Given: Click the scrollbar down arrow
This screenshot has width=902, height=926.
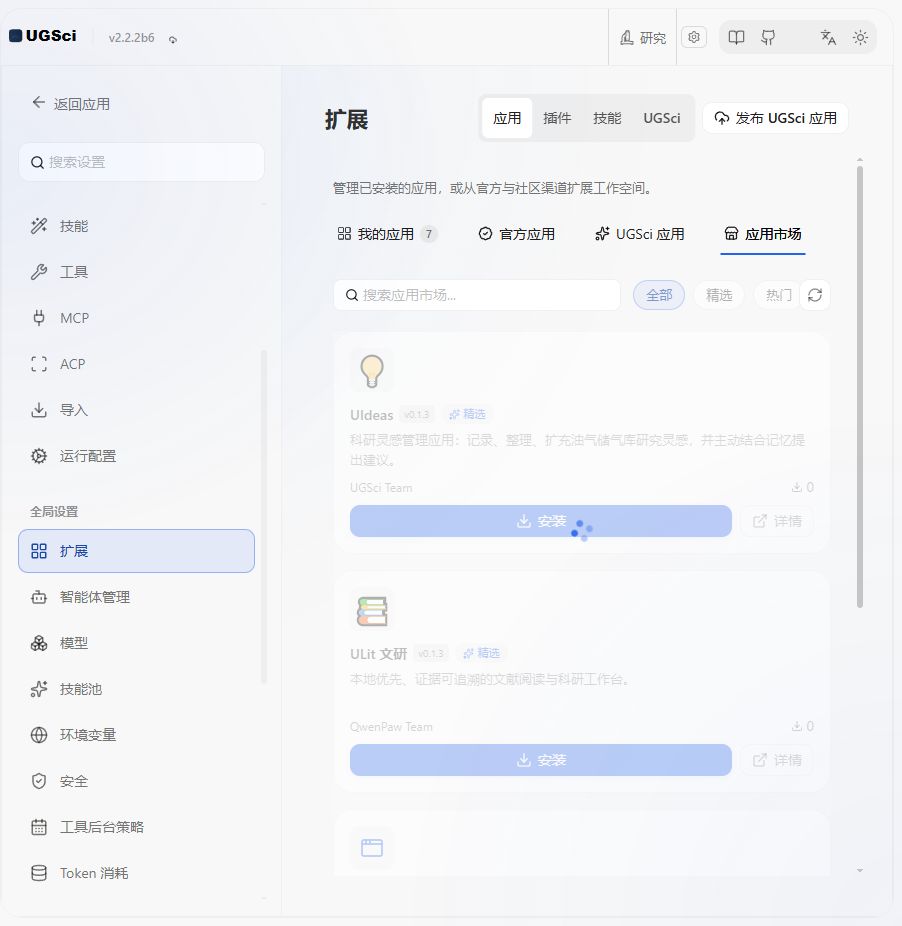Looking at the screenshot, I should pos(860,870).
